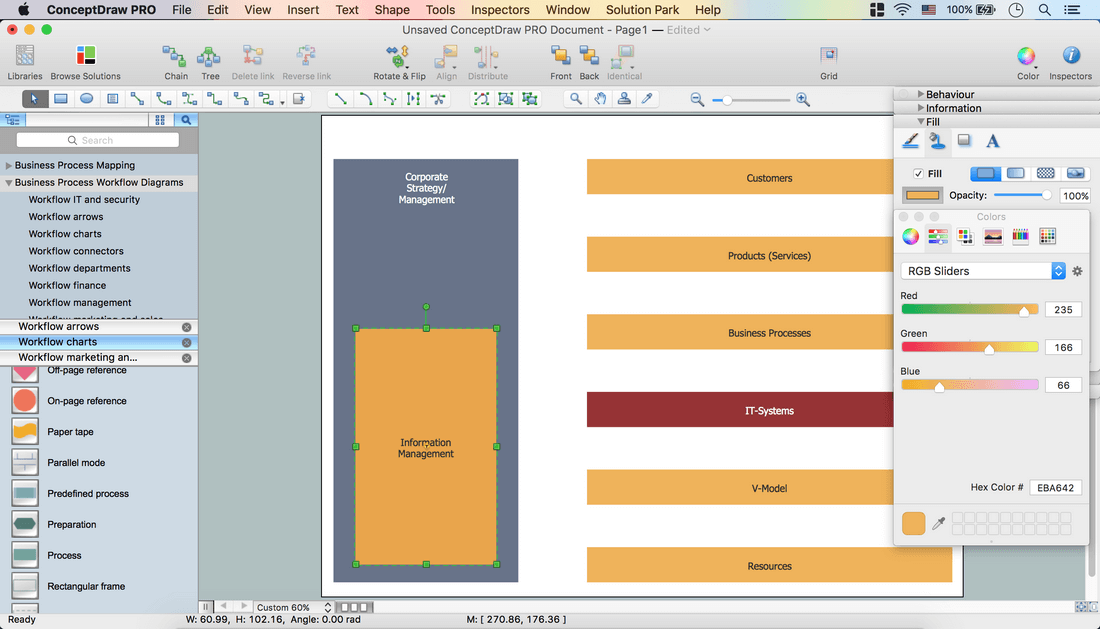Pick the eyedropper in Colors panel
This screenshot has height=629, width=1100.
click(938, 524)
